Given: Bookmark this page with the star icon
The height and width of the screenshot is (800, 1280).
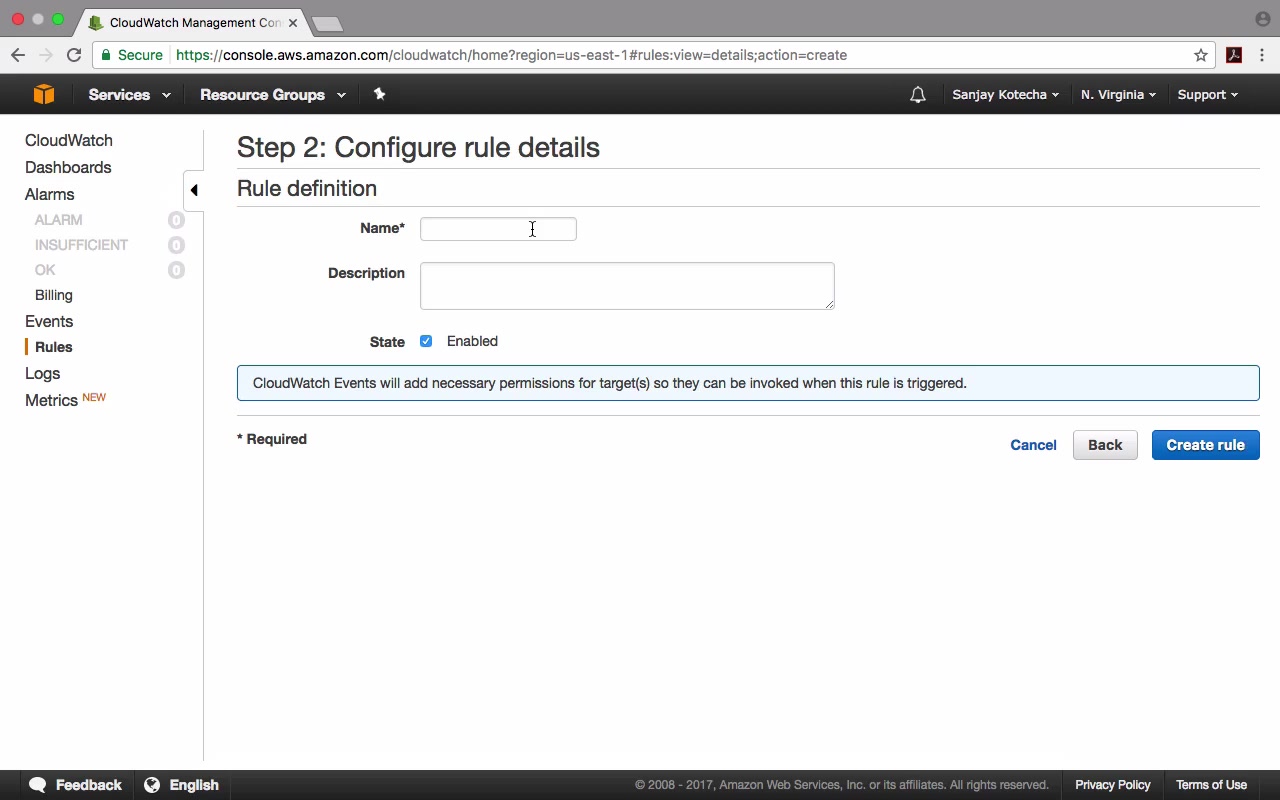Looking at the screenshot, I should point(1201,55).
